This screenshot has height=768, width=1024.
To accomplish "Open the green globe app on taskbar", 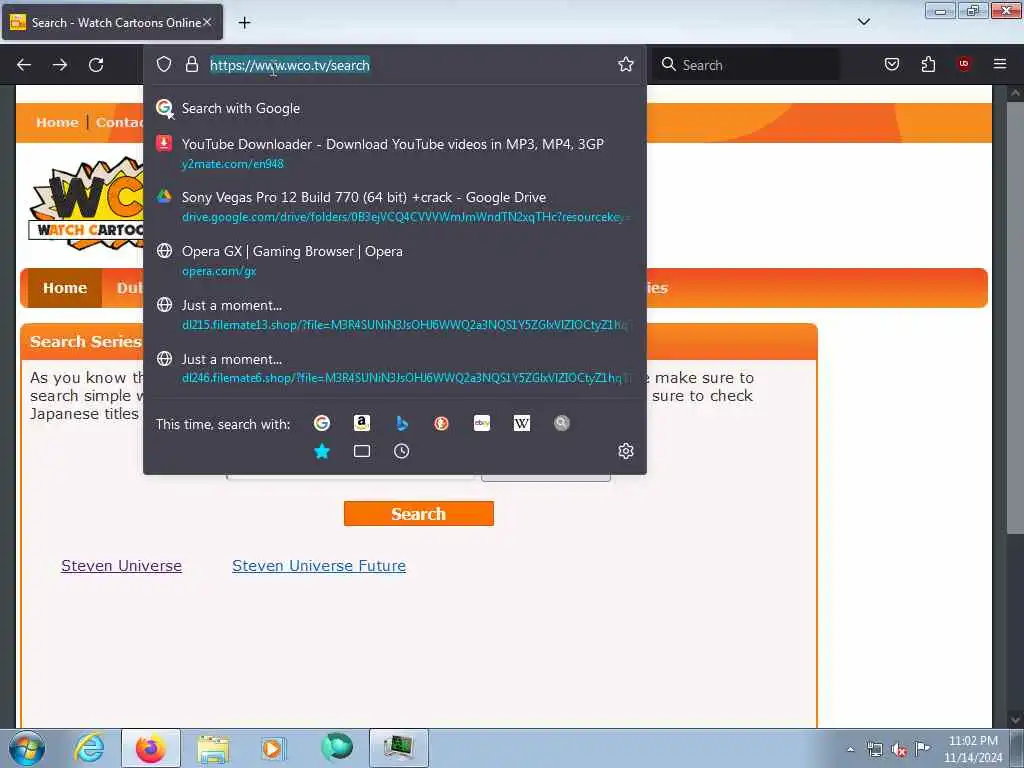I will pyautogui.click(x=337, y=747).
